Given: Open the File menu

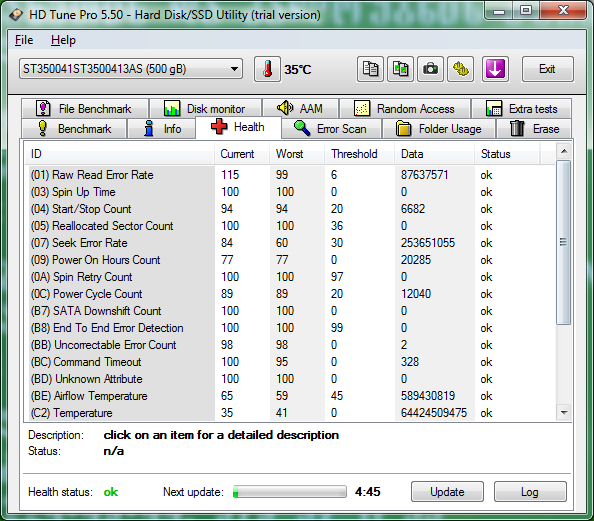Looking at the screenshot, I should [24, 40].
